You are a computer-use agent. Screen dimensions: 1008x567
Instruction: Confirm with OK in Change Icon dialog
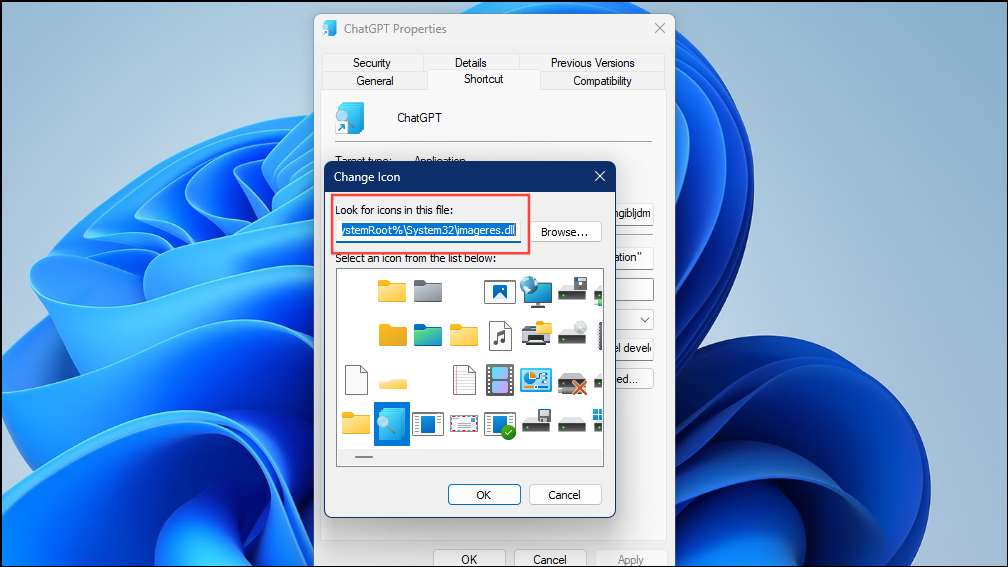(484, 494)
